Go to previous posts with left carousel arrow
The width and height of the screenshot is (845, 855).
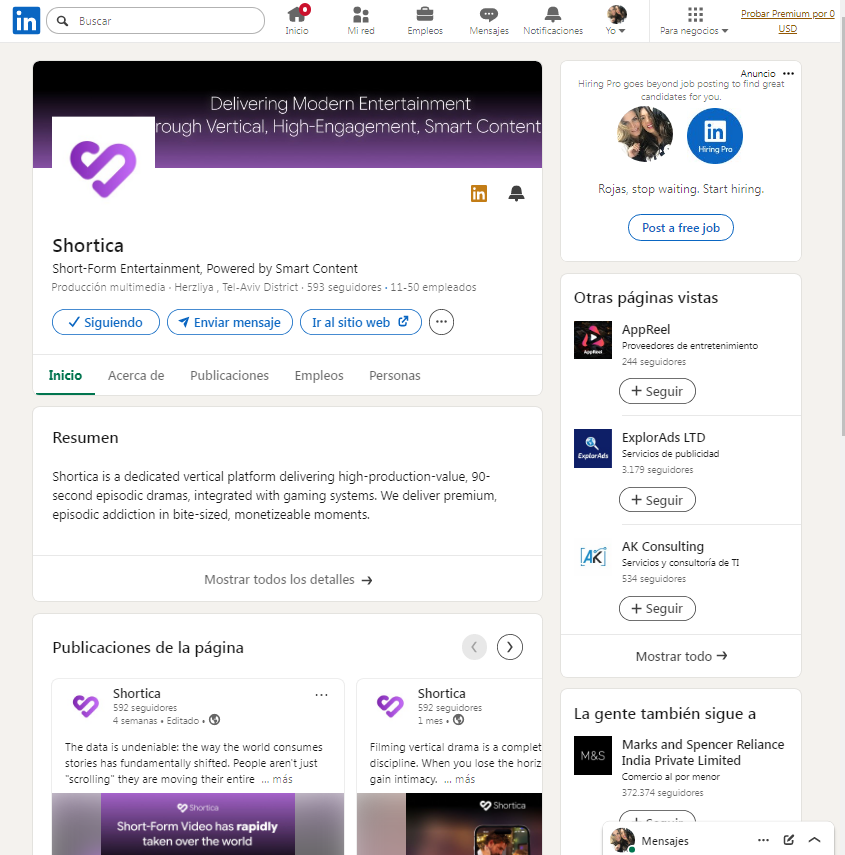[x=474, y=647]
